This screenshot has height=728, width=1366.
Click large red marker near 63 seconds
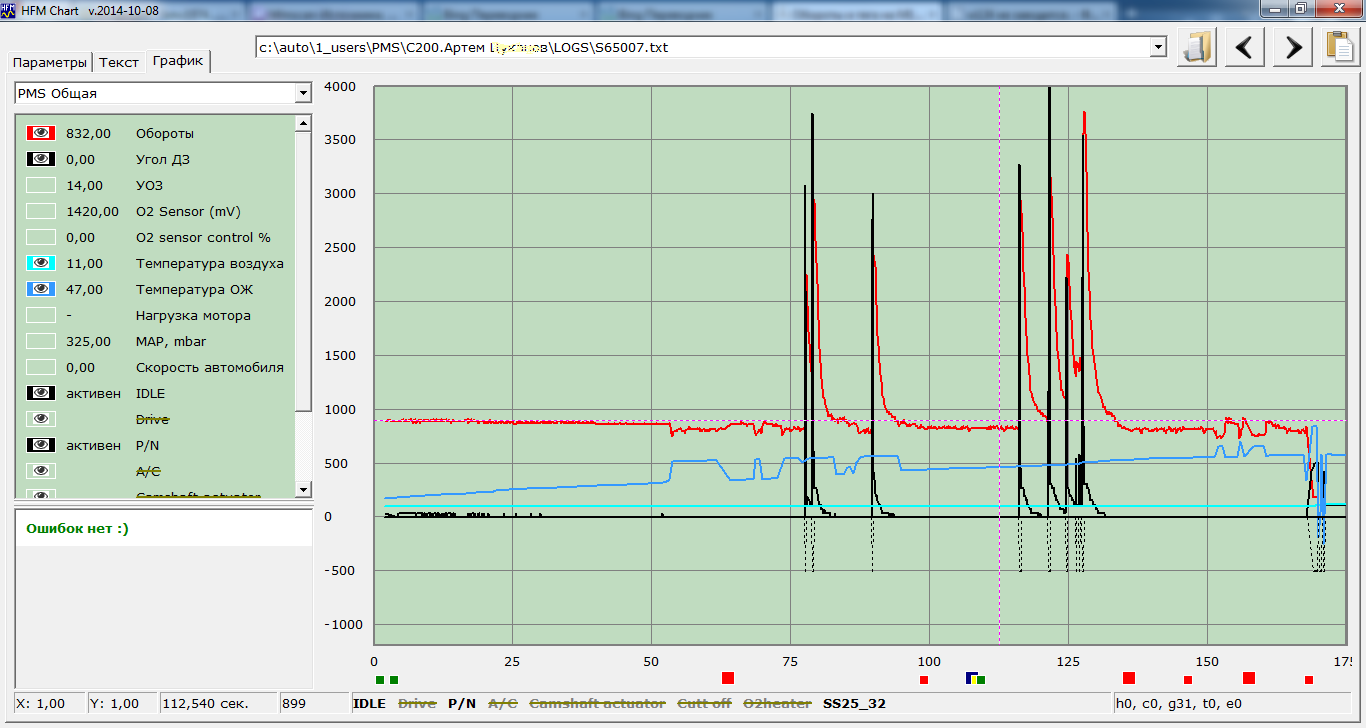pos(728,678)
